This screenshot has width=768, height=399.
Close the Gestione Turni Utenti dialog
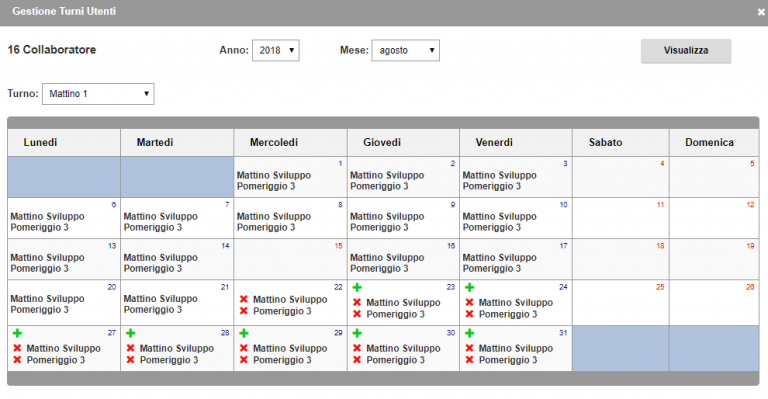point(761,12)
